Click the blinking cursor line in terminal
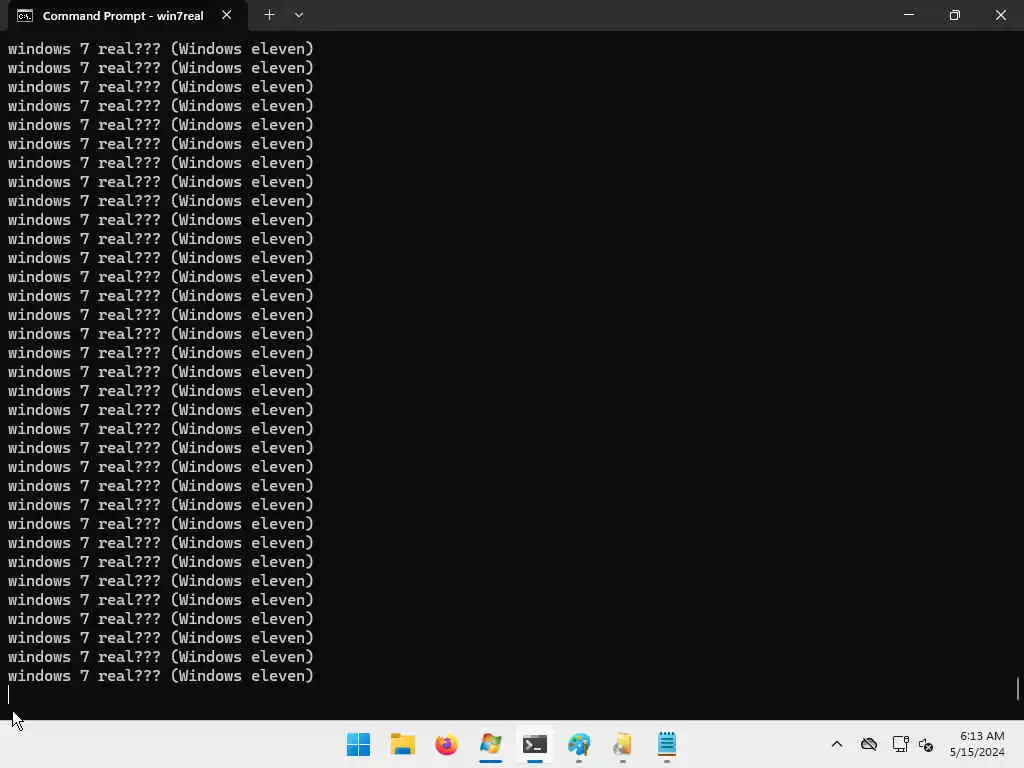 tap(9, 695)
